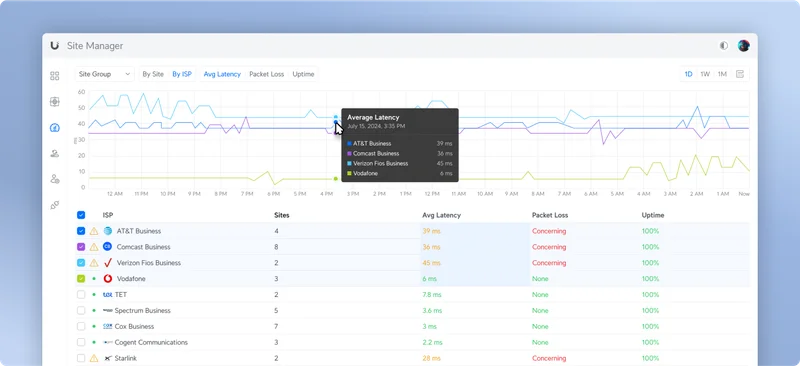
Task: Click AT&T Business 39 ms latency value
Action: coord(431,231)
